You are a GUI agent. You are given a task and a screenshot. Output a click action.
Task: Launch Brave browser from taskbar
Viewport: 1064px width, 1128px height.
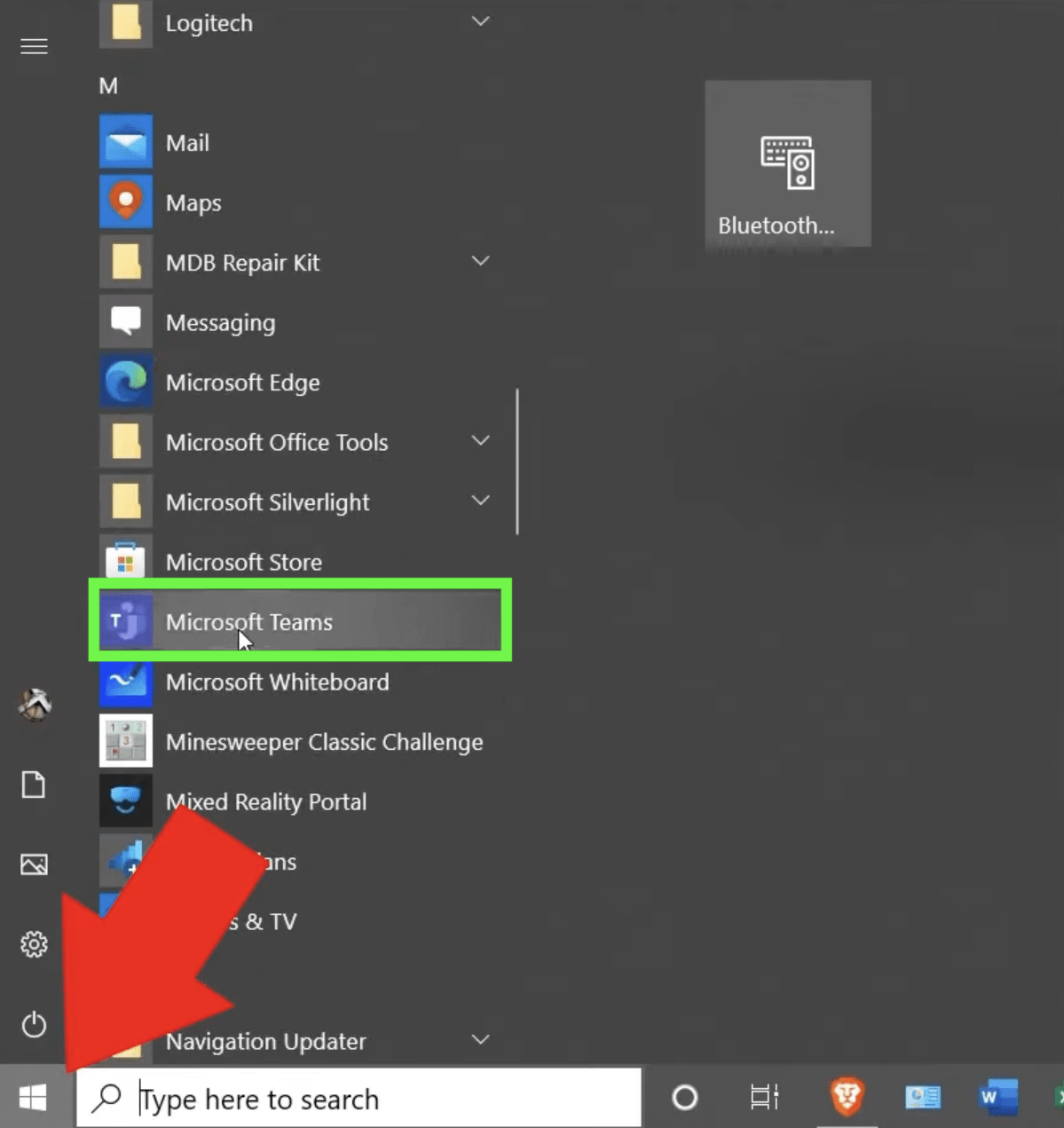(847, 1097)
